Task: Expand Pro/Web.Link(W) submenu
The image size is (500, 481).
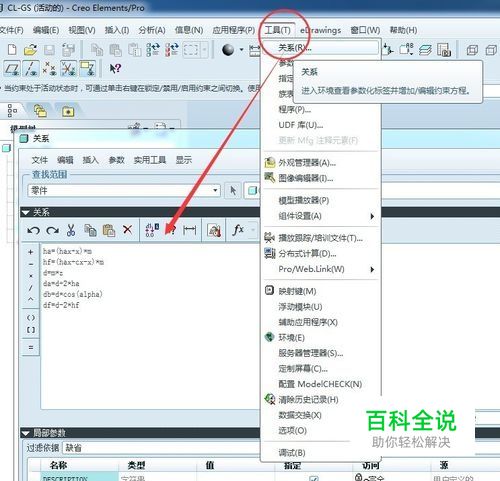Action: coord(321,269)
